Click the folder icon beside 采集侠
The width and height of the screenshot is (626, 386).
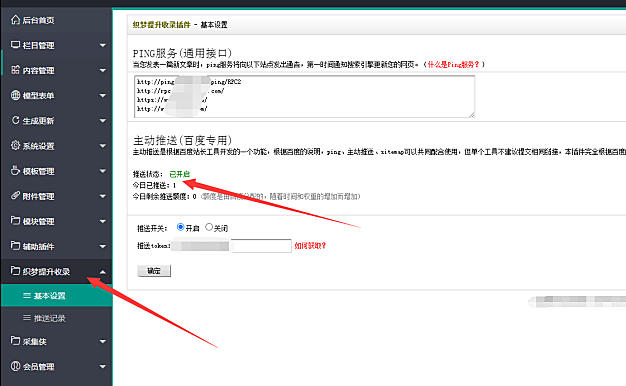click(15, 341)
